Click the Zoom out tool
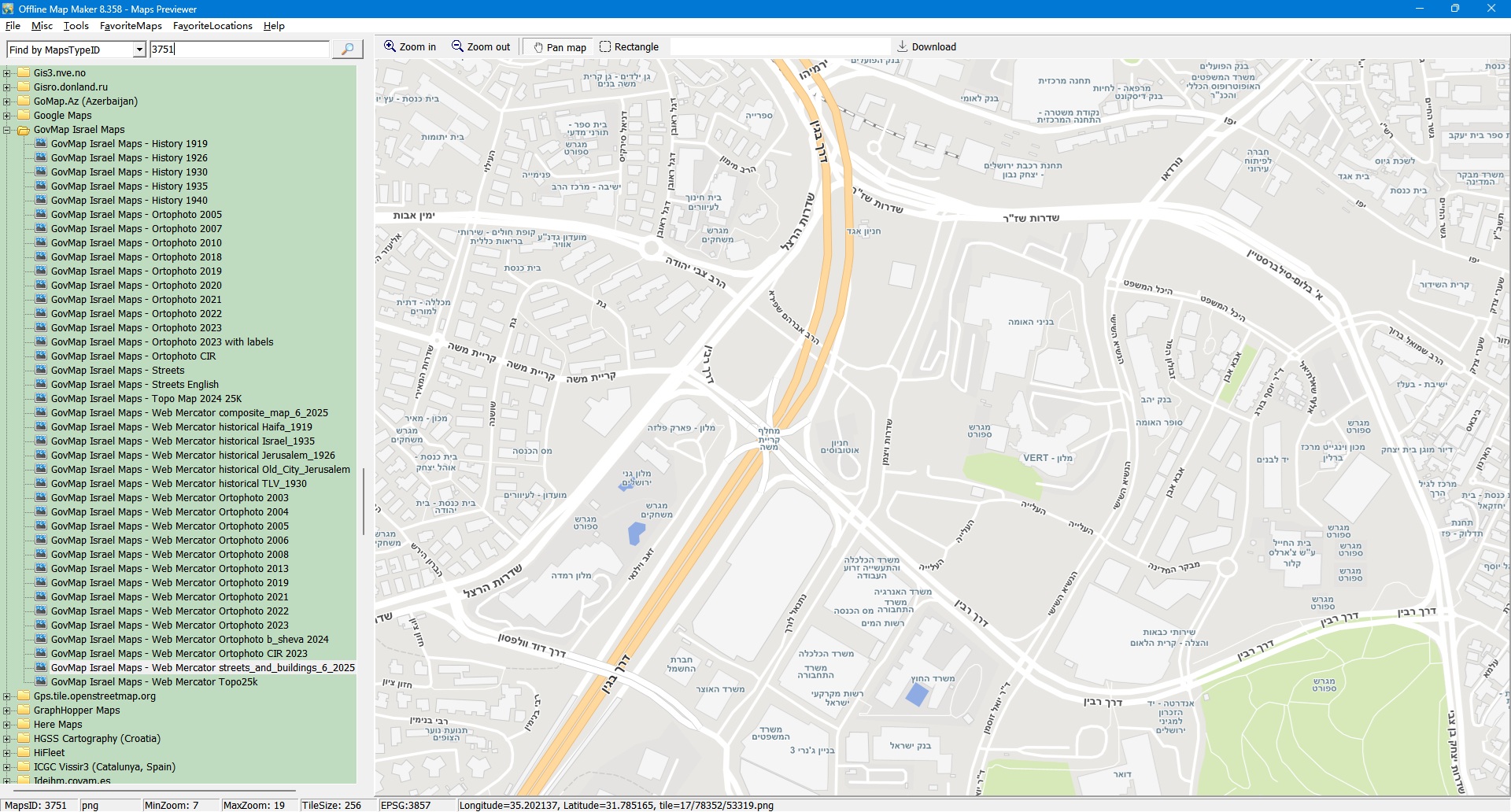Viewport: 1511px width, 812px height. (x=480, y=47)
